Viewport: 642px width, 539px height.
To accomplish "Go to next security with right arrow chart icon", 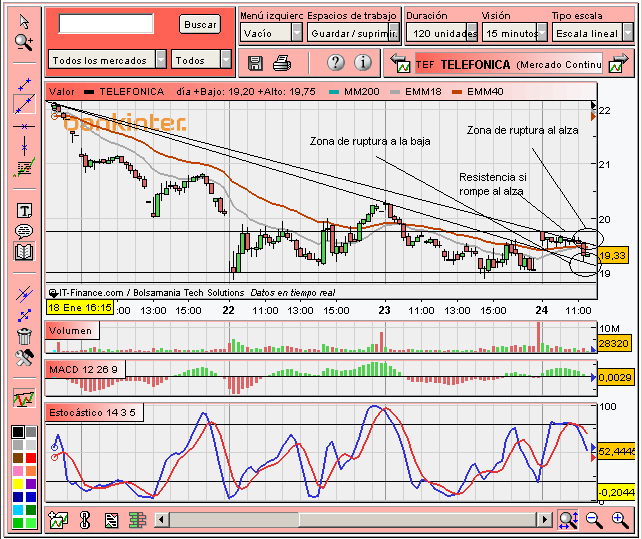I will click(618, 63).
